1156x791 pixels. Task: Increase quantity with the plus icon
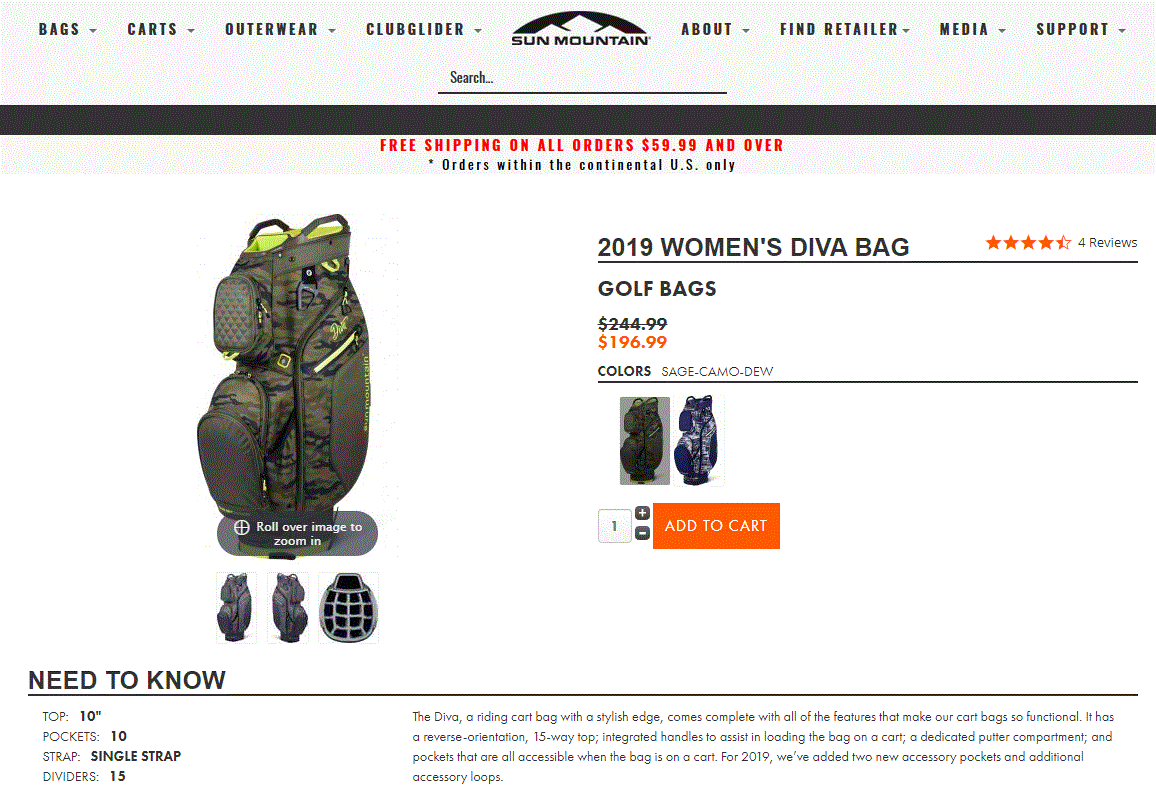[642, 513]
